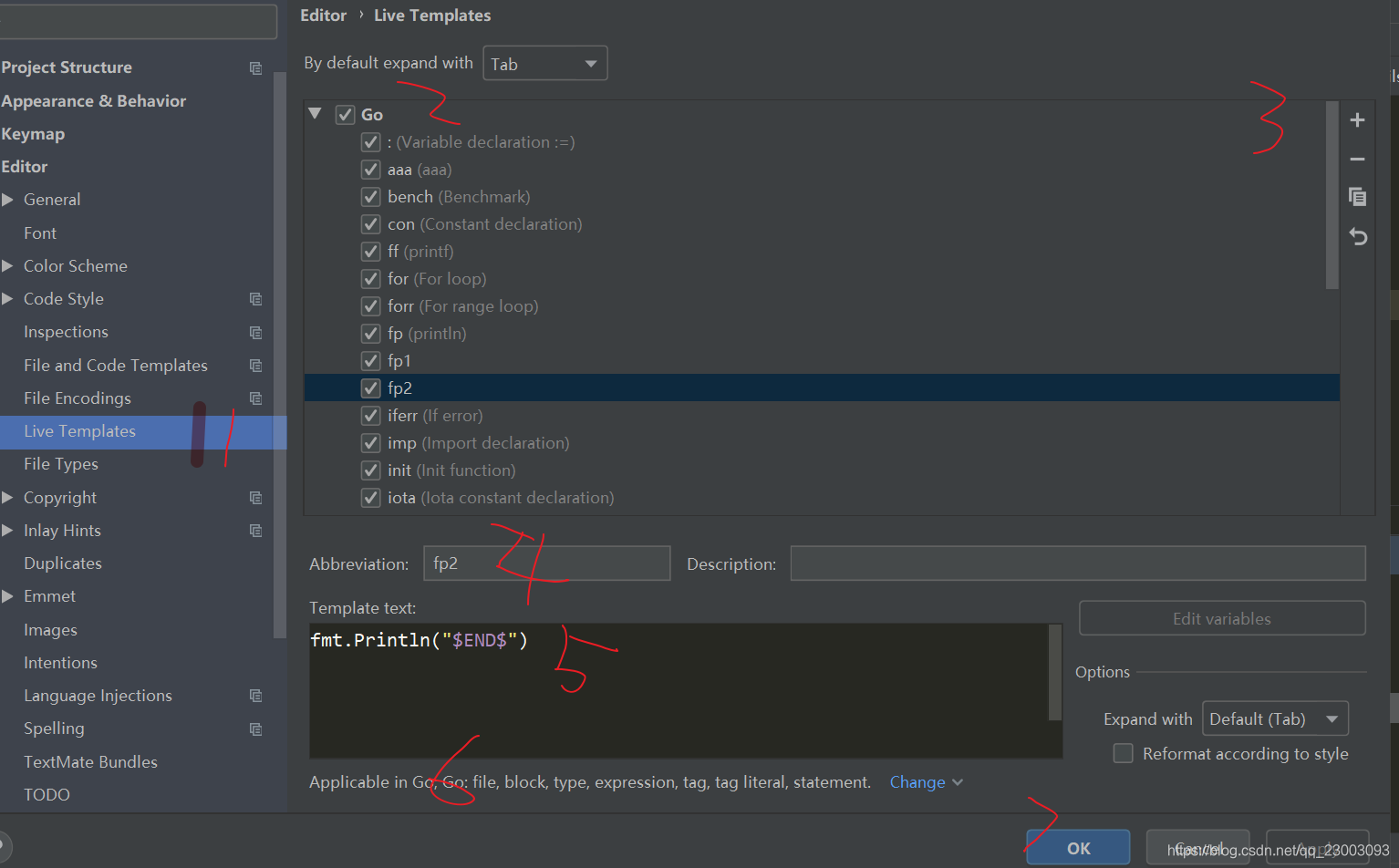The image size is (1399, 868).
Task: Focus the Description input field
Action: click(1078, 563)
